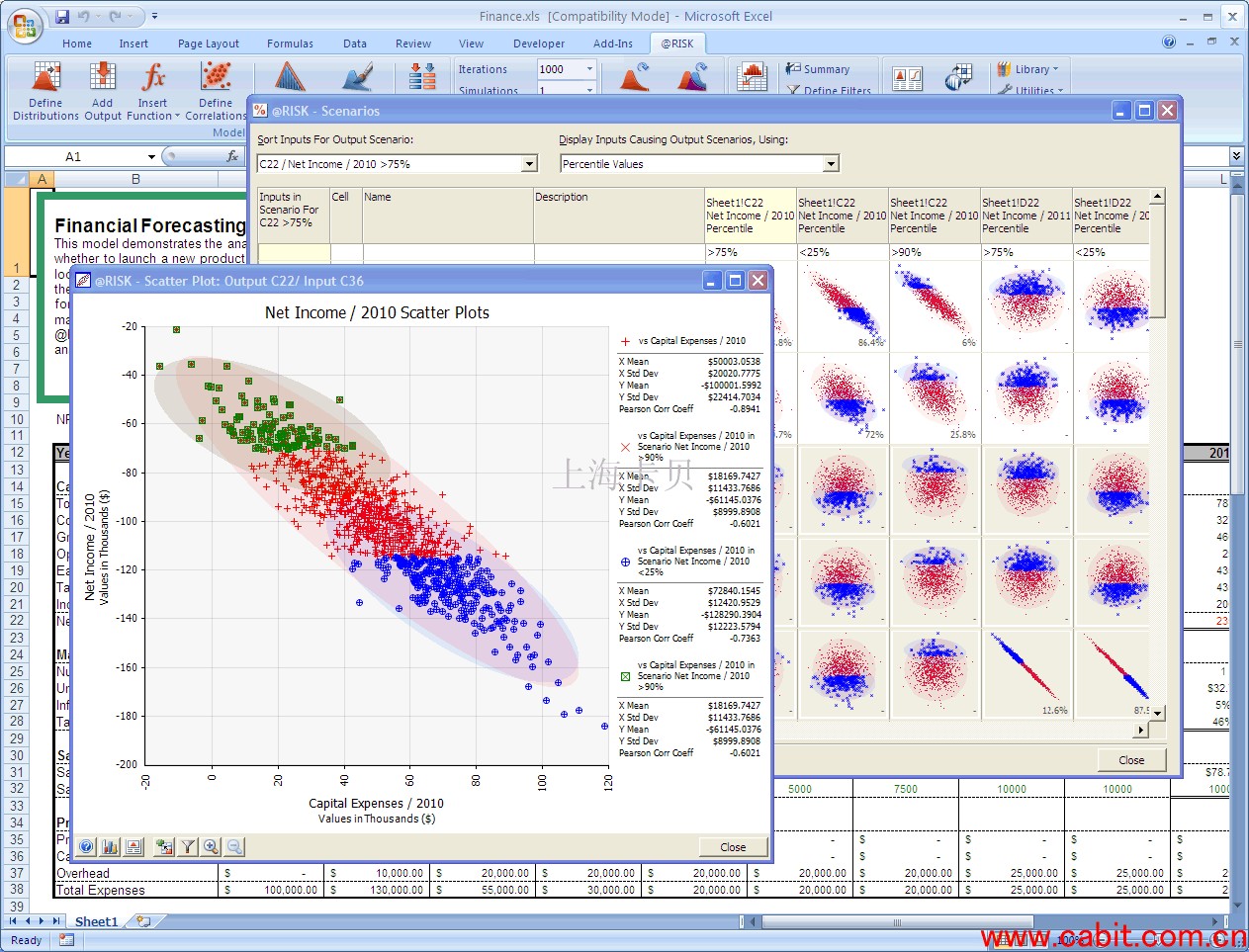The width and height of the screenshot is (1249, 952).
Task: Click the Office button orb
Action: pyautogui.click(x=24, y=27)
